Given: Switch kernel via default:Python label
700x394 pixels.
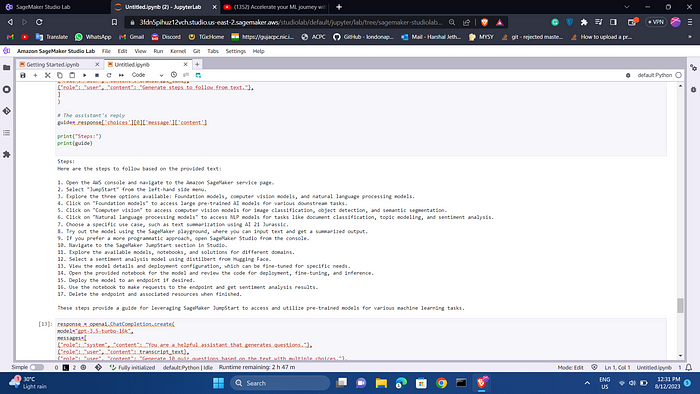Looking at the screenshot, I should pyautogui.click(x=654, y=75).
